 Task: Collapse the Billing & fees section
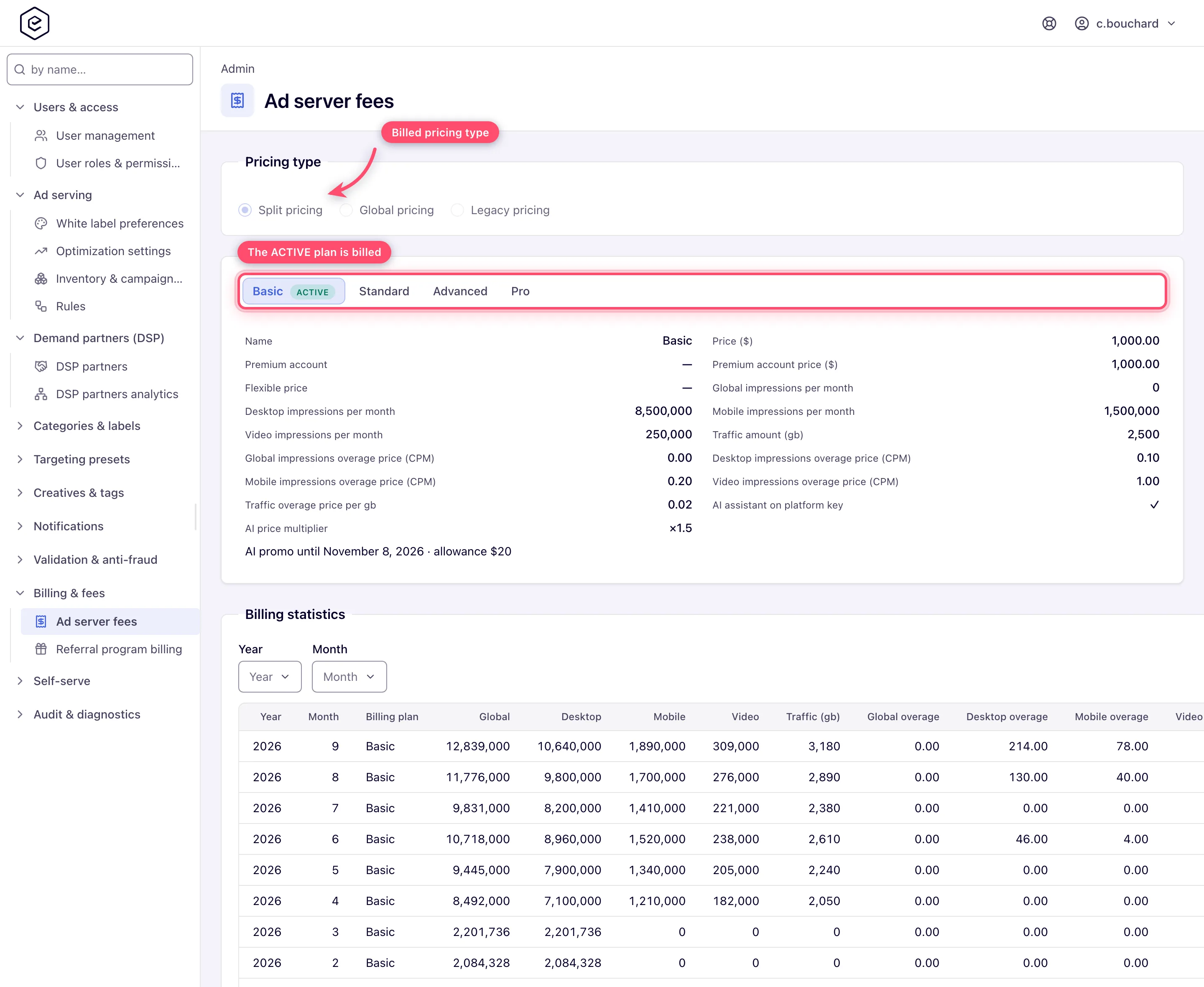(x=20, y=593)
